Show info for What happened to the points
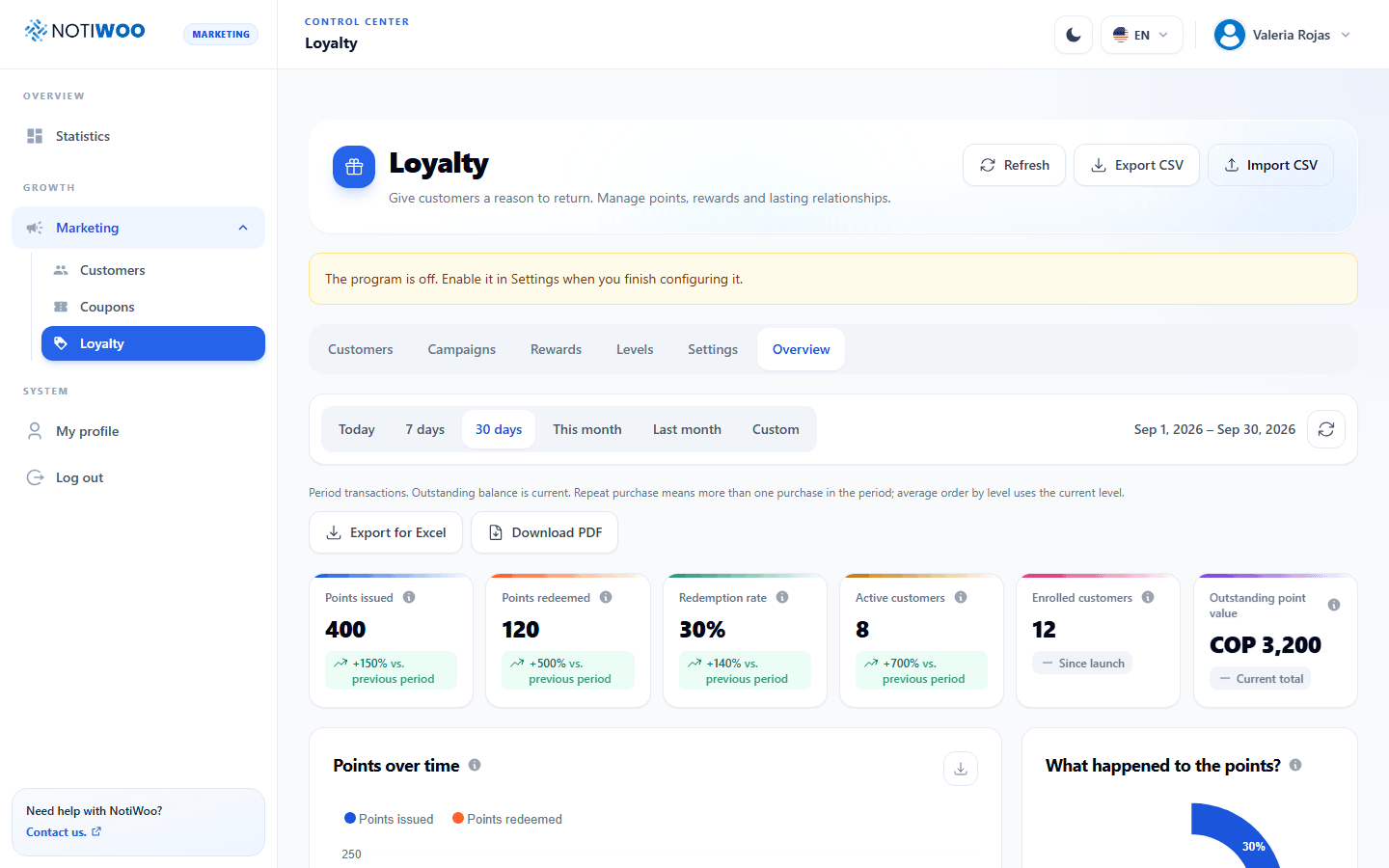Image resolution: width=1389 pixels, height=868 pixels. pyautogui.click(x=1295, y=765)
